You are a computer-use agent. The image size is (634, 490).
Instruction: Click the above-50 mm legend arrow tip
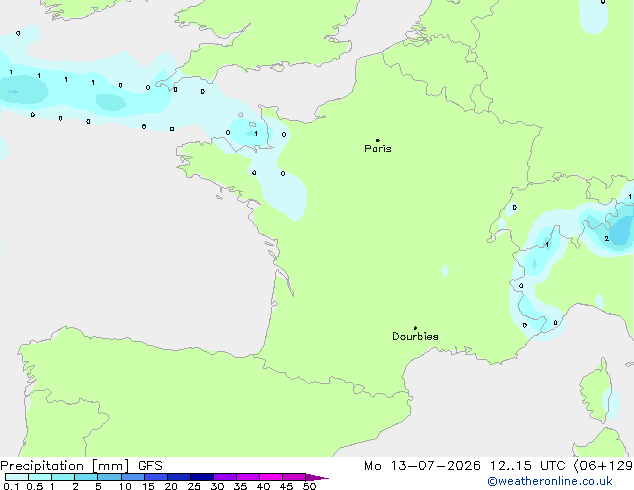click(x=317, y=477)
